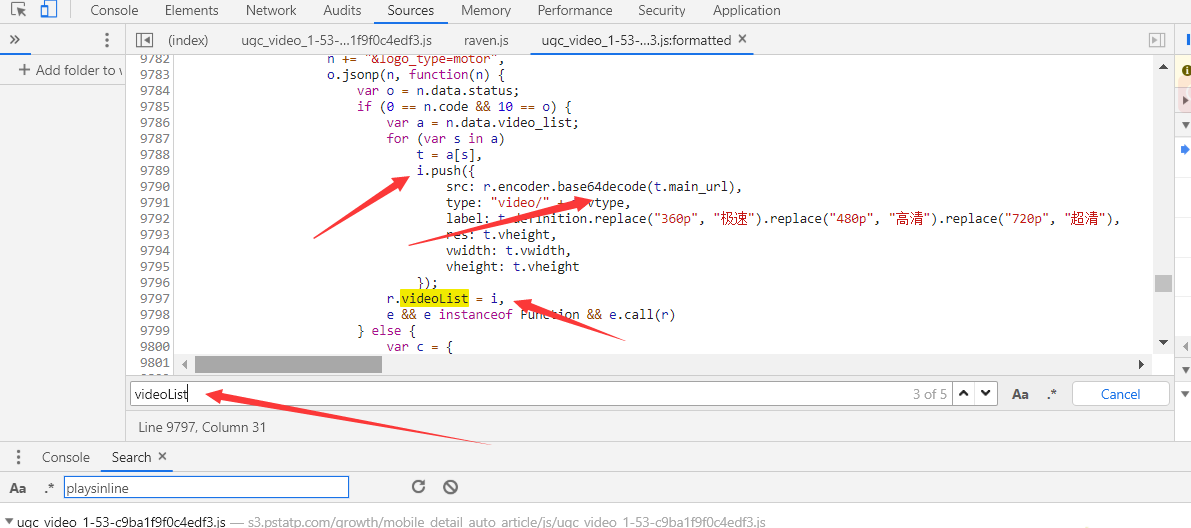Jump to the next search match
Screen dimensions: 1191x528
985,394
